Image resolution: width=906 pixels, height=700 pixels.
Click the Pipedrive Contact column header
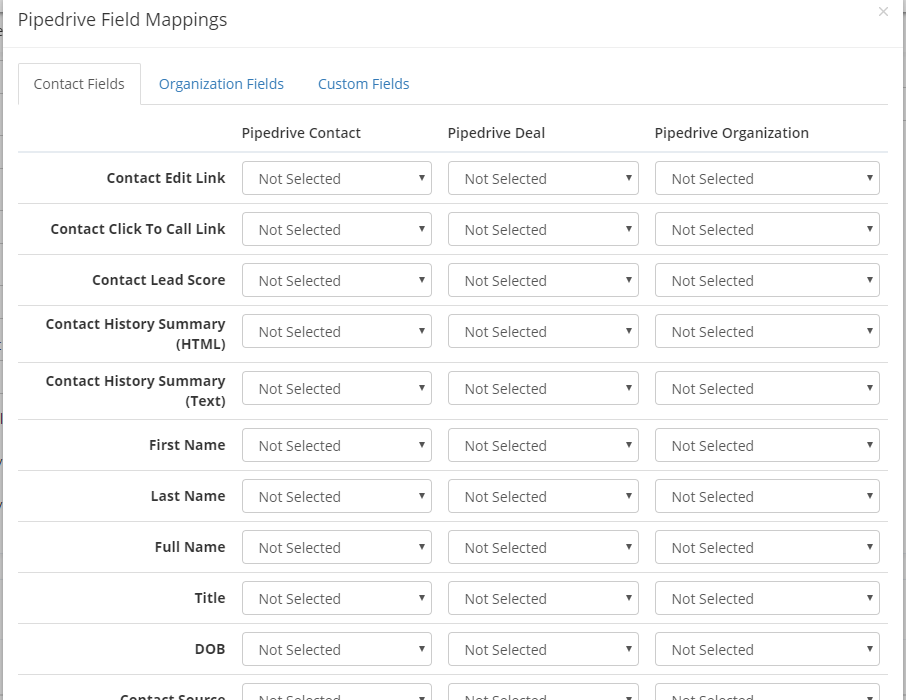click(301, 133)
